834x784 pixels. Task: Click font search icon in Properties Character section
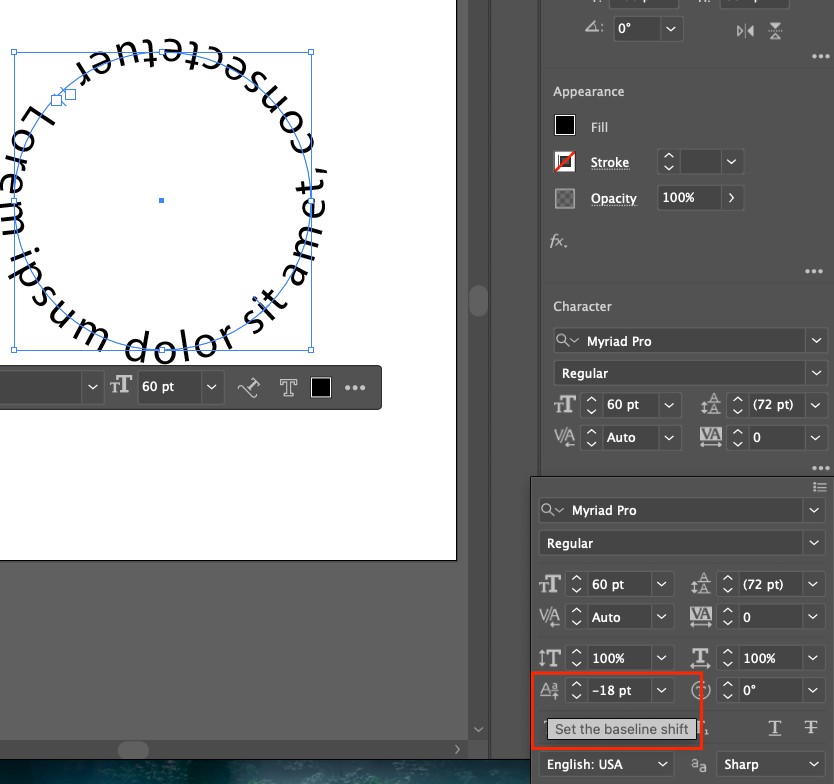(566, 340)
